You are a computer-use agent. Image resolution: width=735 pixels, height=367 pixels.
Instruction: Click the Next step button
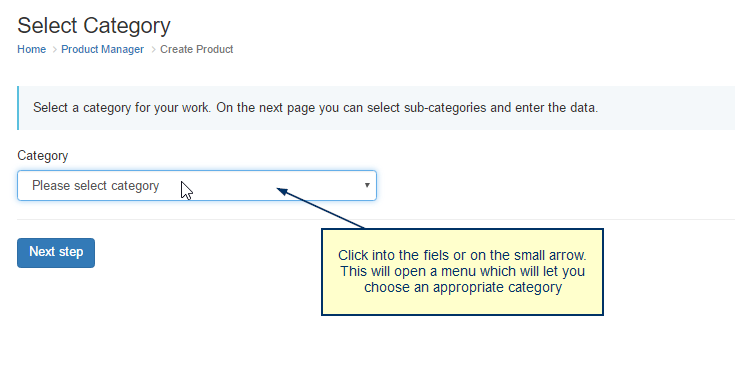coord(56,253)
